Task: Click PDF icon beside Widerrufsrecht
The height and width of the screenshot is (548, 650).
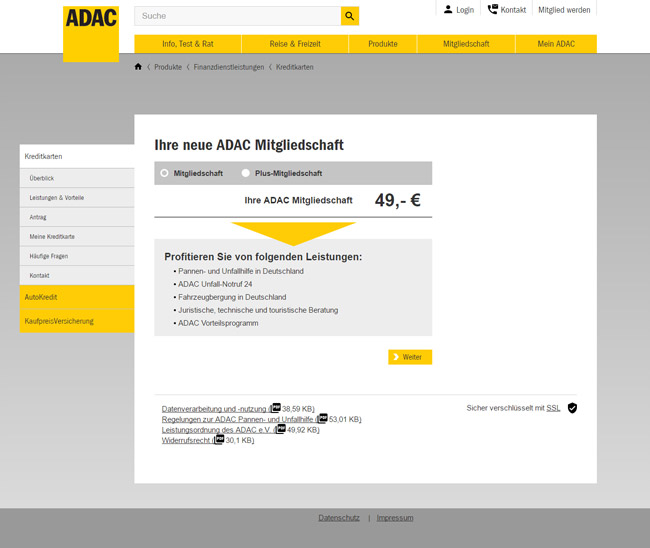Action: (219, 439)
